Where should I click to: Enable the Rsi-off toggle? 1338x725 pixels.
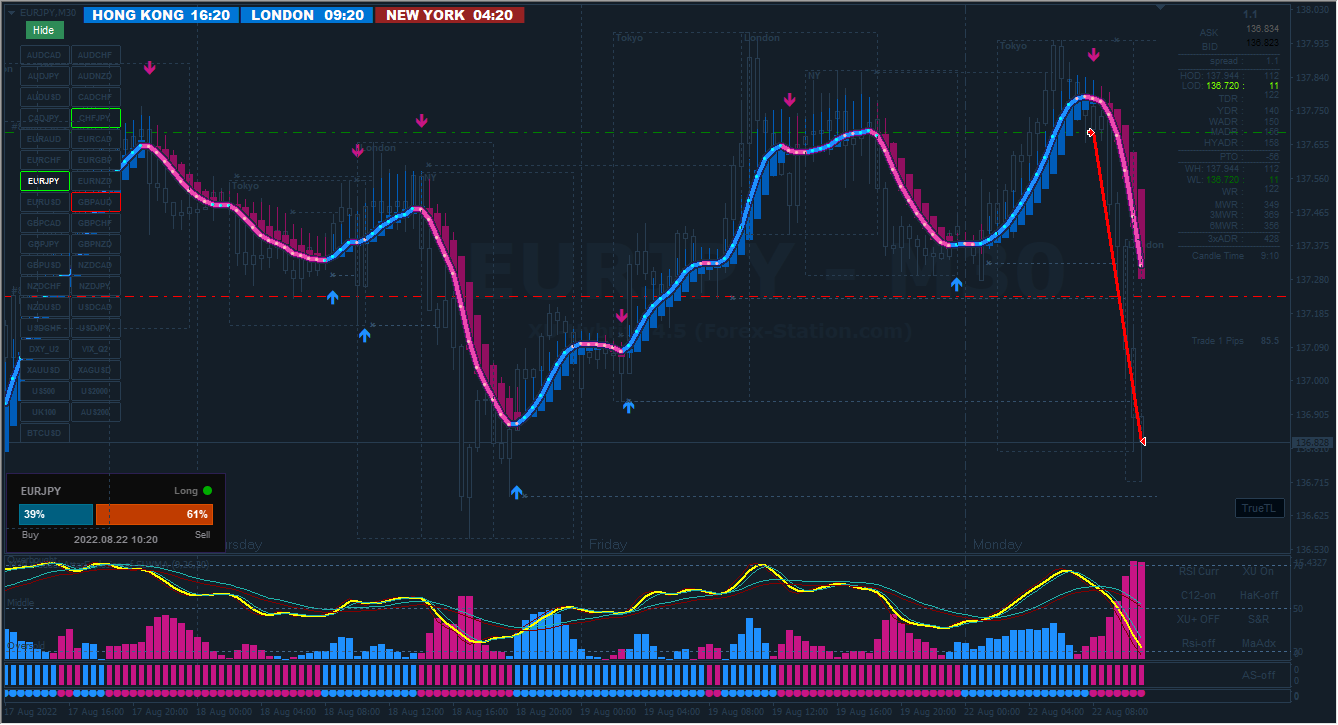click(x=1198, y=643)
